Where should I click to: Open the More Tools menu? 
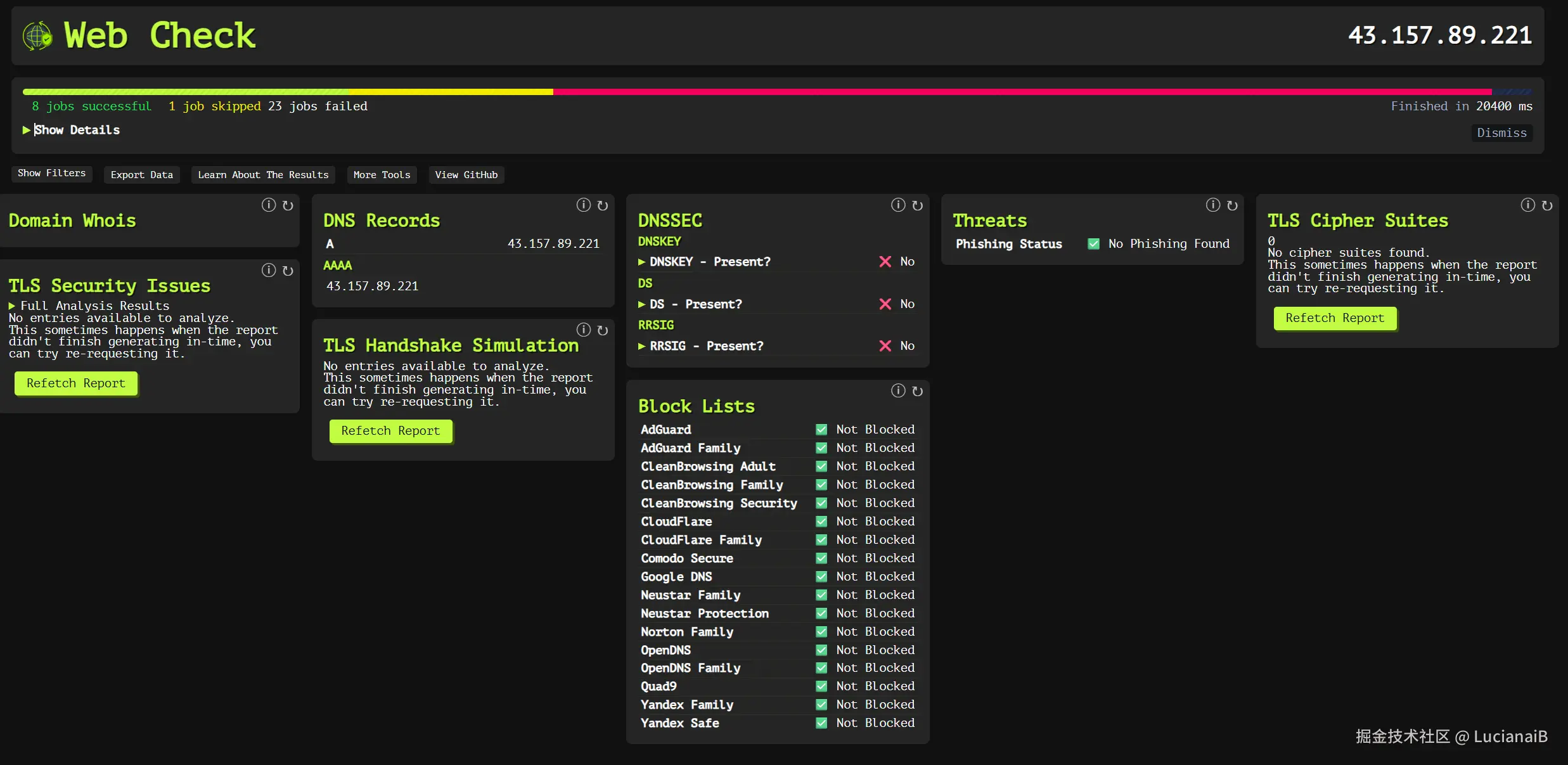[382, 175]
